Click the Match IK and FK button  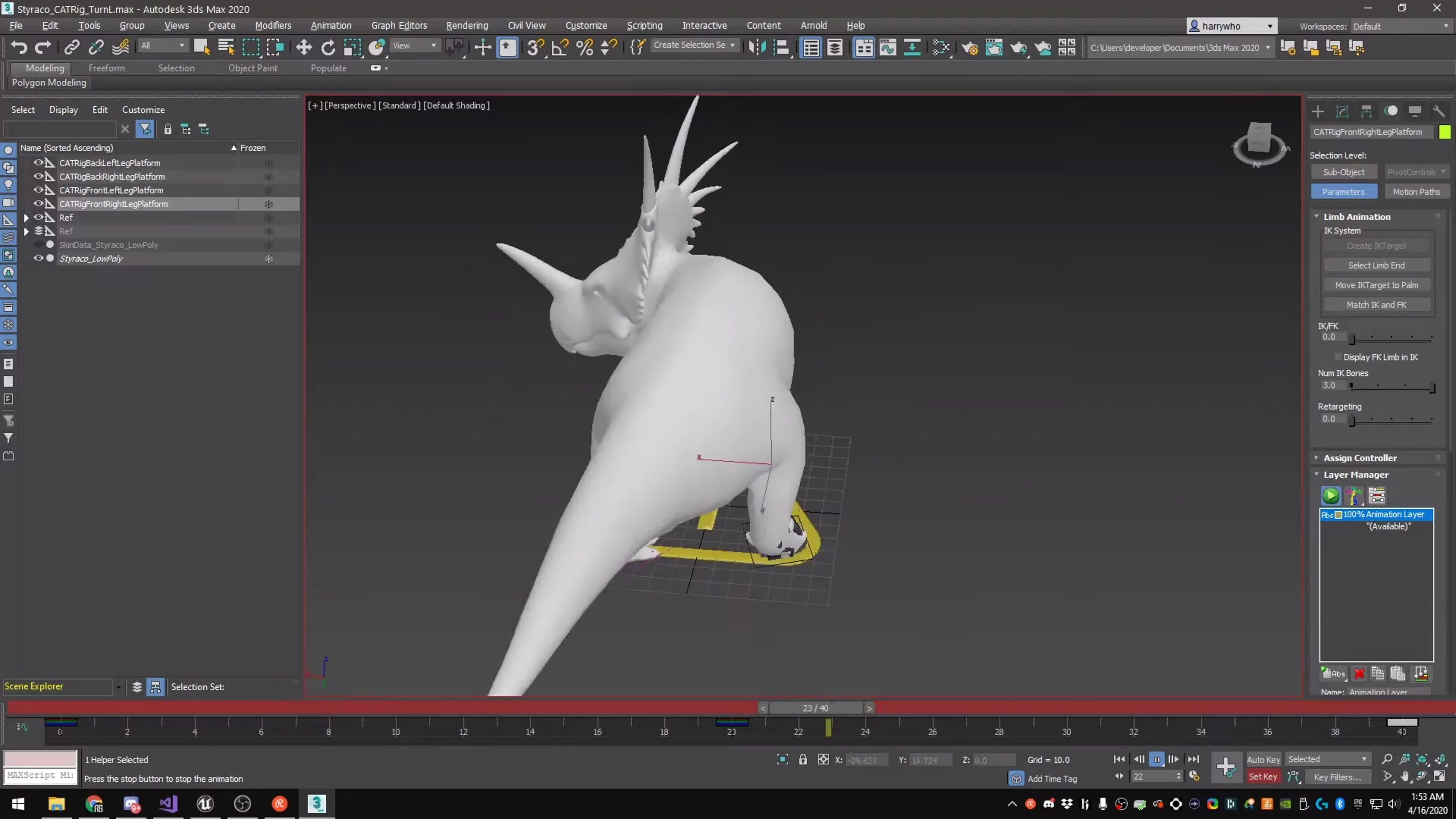click(1376, 305)
